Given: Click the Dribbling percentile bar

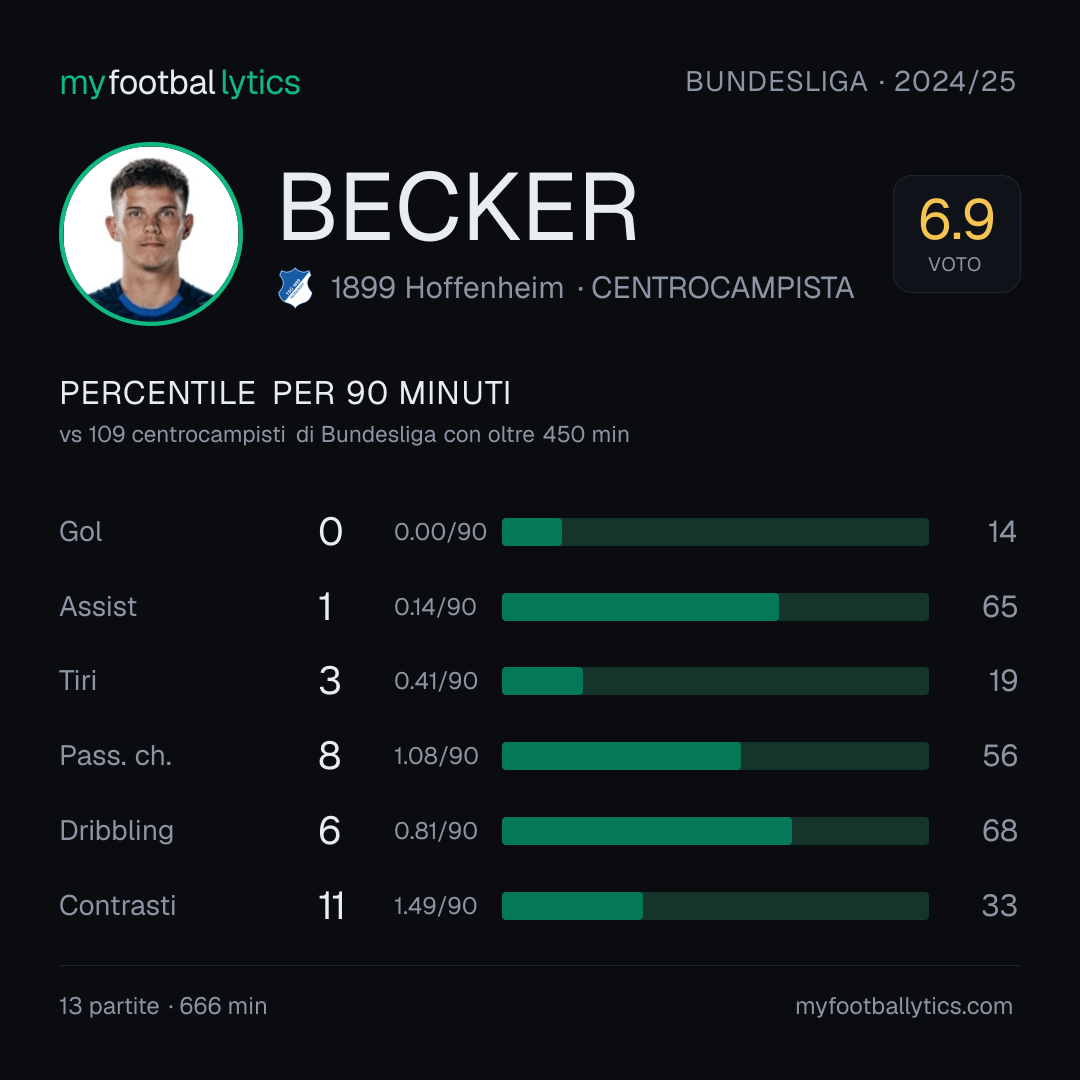Looking at the screenshot, I should 715,831.
